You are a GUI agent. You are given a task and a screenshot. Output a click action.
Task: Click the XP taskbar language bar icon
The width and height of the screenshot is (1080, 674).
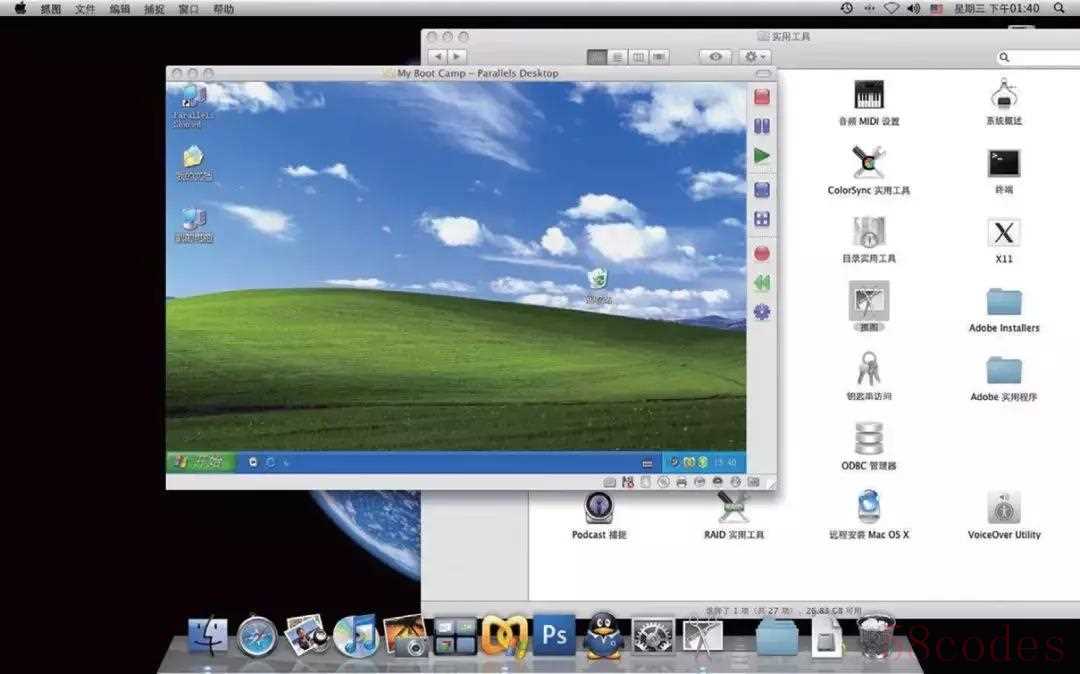pos(647,463)
